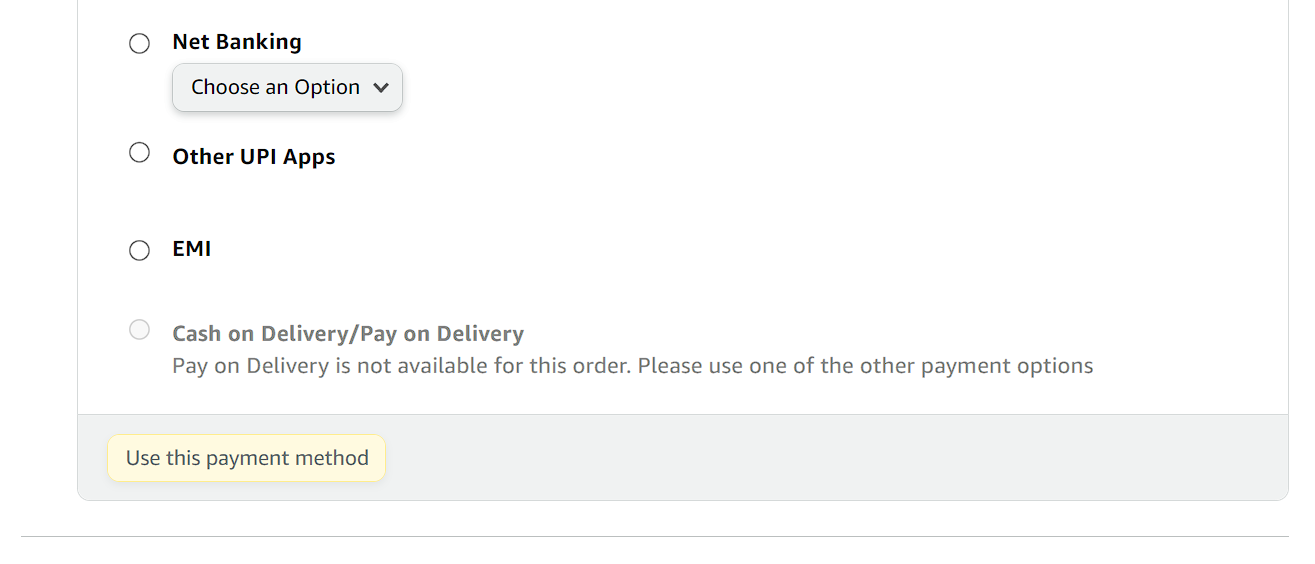The width and height of the screenshot is (1315, 564).
Task: Click the "Net Banking" label text
Action: coord(237,42)
